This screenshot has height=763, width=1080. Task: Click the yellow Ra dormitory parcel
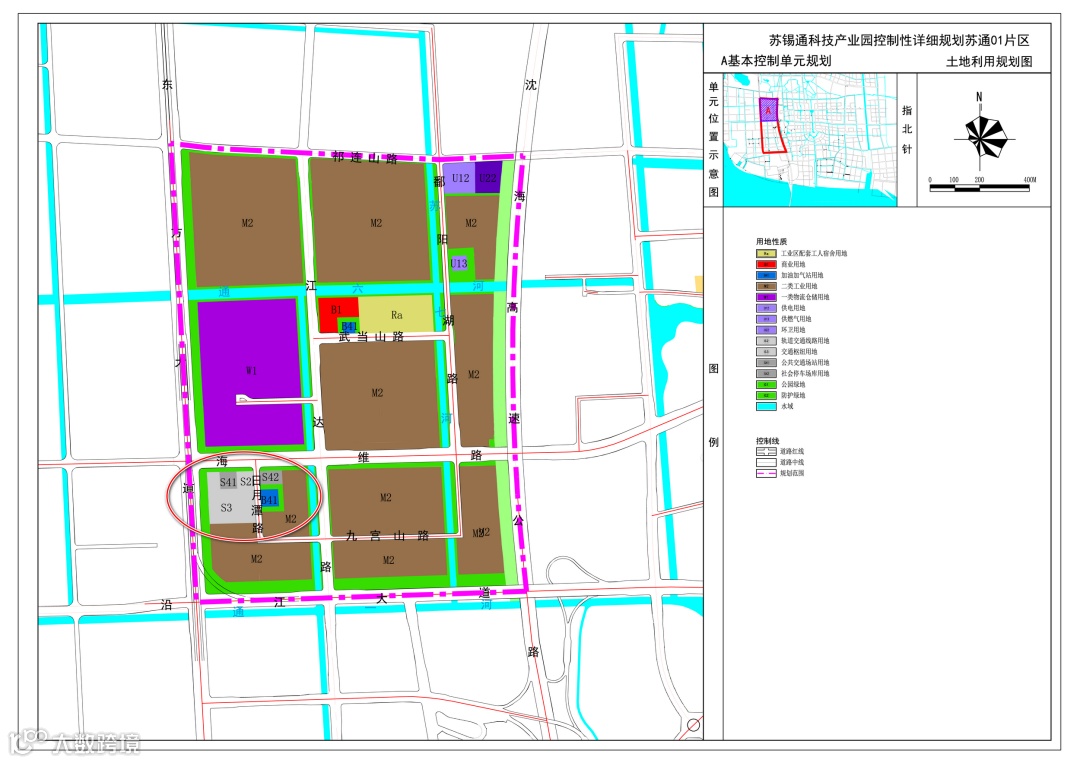[396, 315]
